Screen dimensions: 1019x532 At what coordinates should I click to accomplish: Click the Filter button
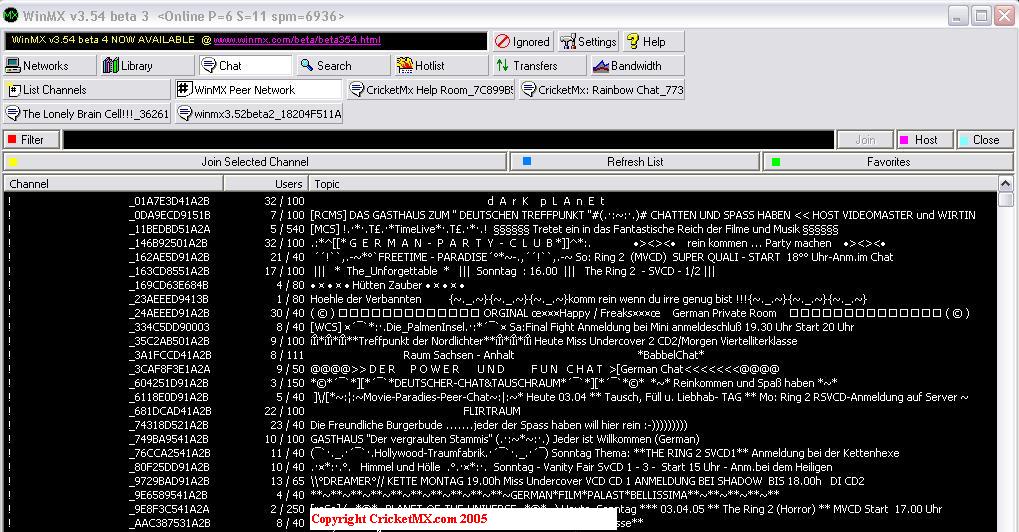click(x=31, y=140)
